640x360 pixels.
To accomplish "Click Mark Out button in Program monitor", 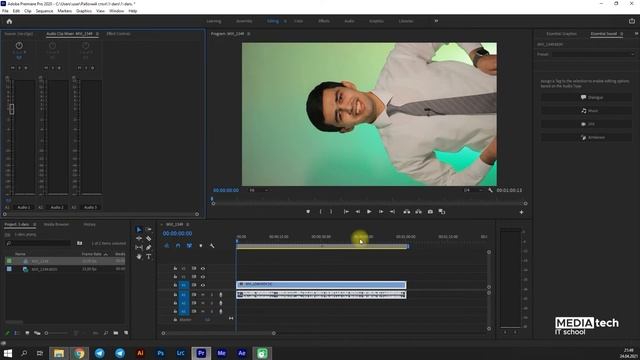I will [331, 212].
